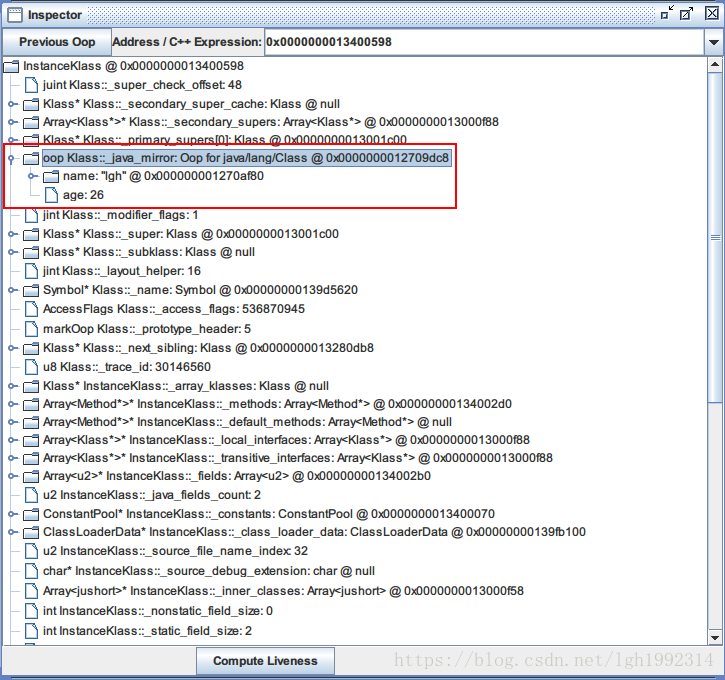Expand the _class_loader_data node
Image resolution: width=725 pixels, height=680 pixels.
(x=12, y=532)
